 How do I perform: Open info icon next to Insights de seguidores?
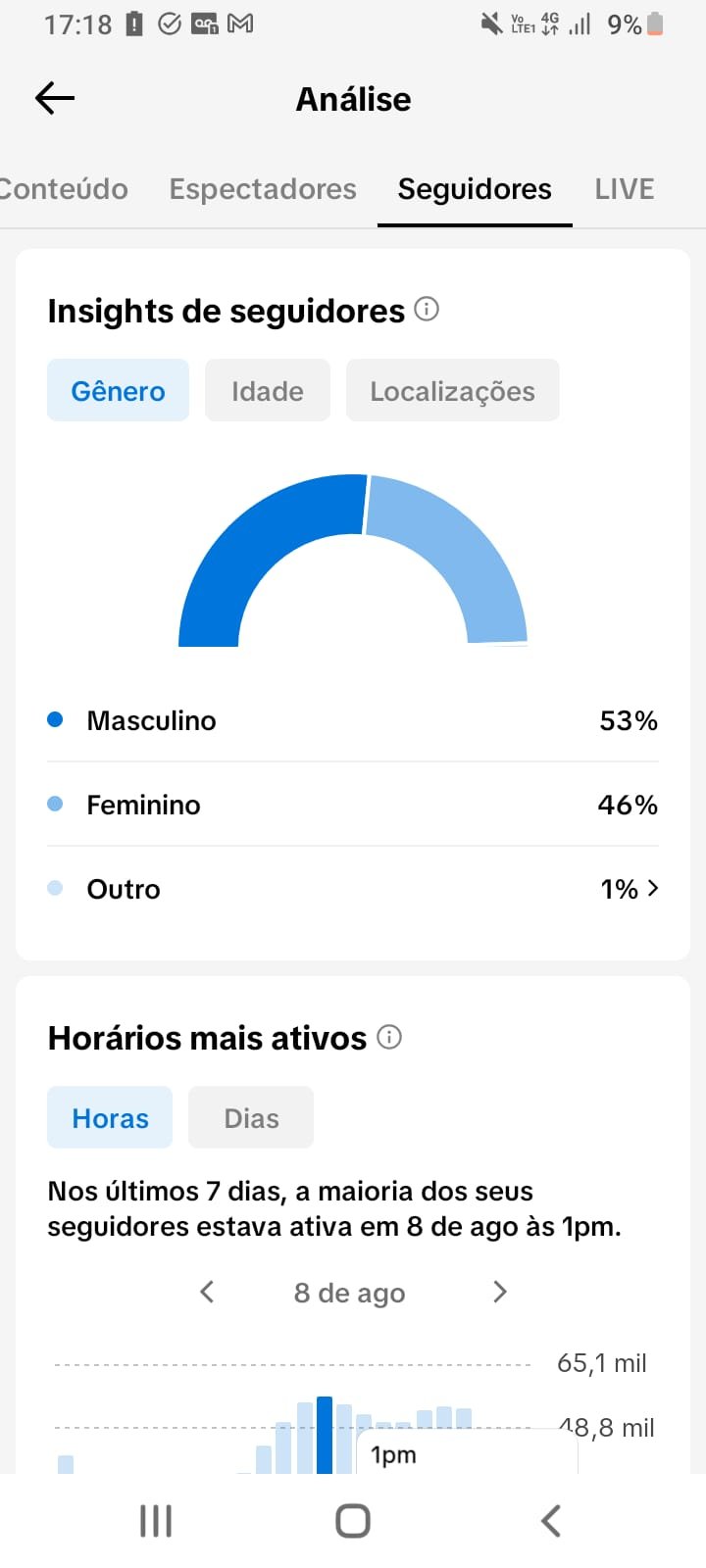427,309
